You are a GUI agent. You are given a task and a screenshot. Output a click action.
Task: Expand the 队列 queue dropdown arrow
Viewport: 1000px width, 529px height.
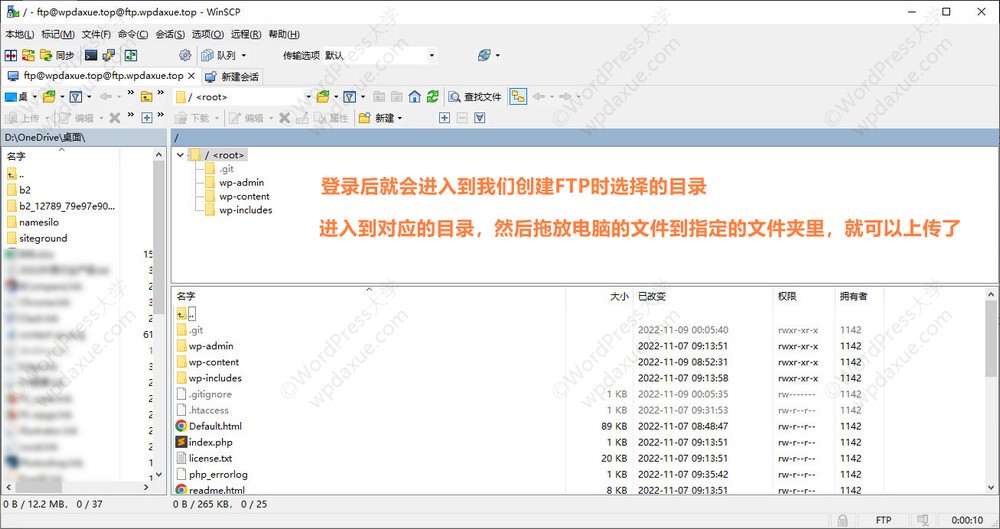click(x=244, y=56)
